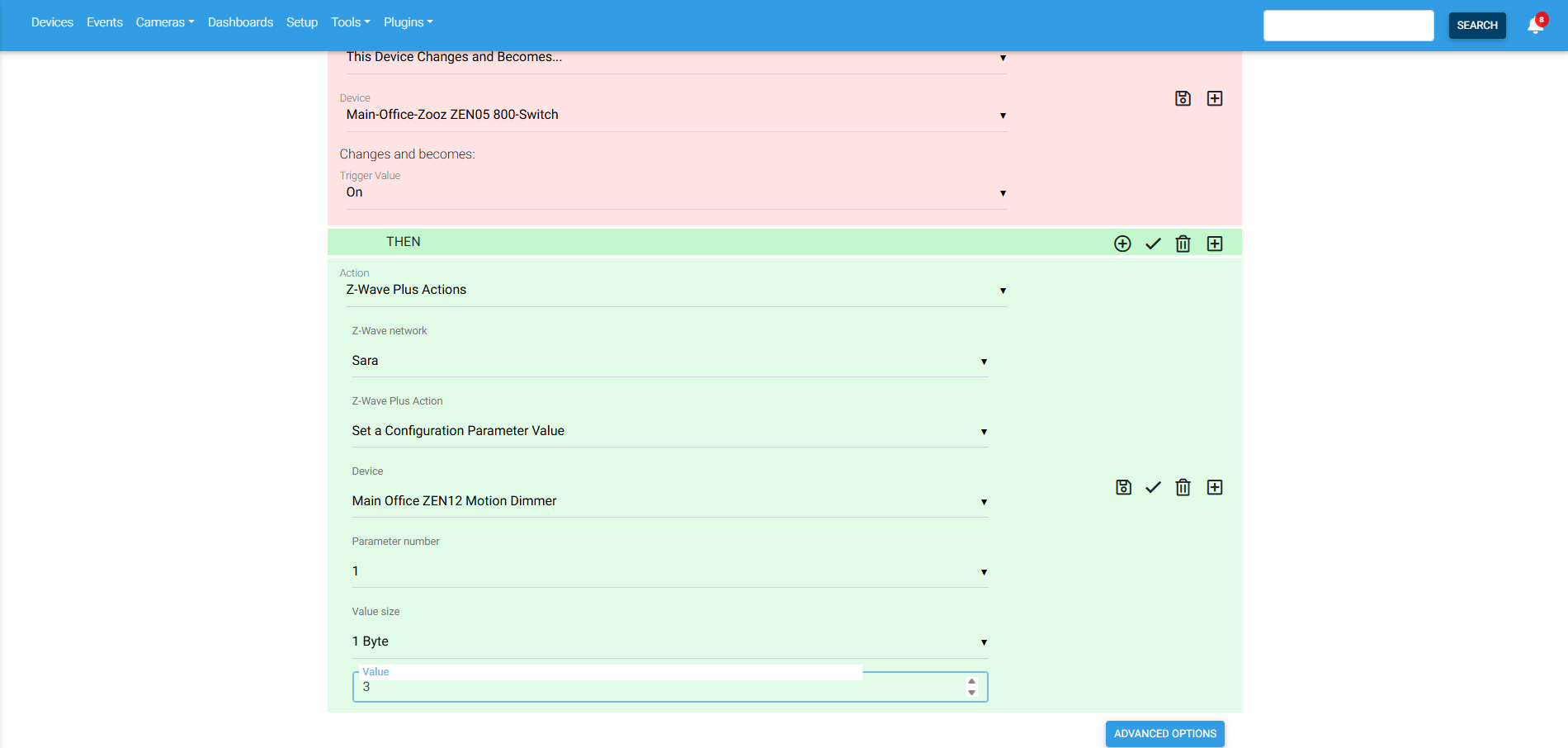This screenshot has height=748, width=1568.
Task: Click the add-box icon in the trigger section
Action: 1215,98
